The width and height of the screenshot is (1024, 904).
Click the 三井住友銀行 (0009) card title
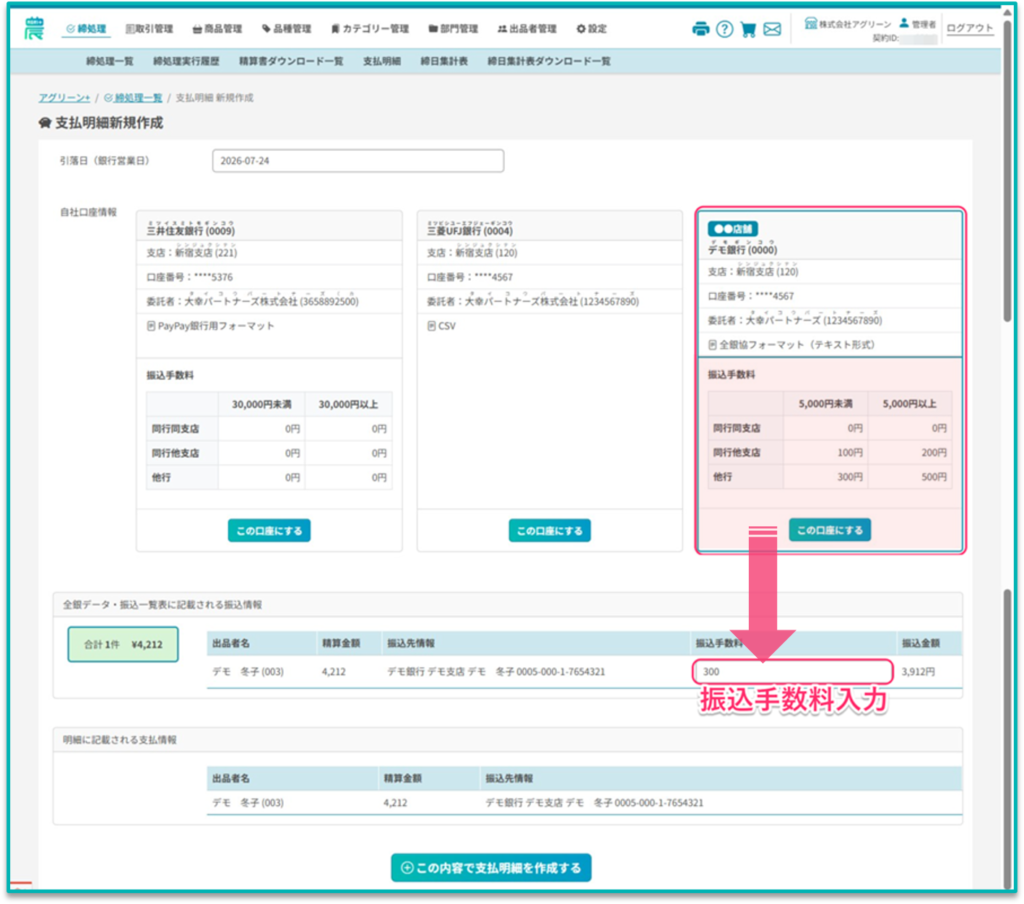(x=191, y=231)
